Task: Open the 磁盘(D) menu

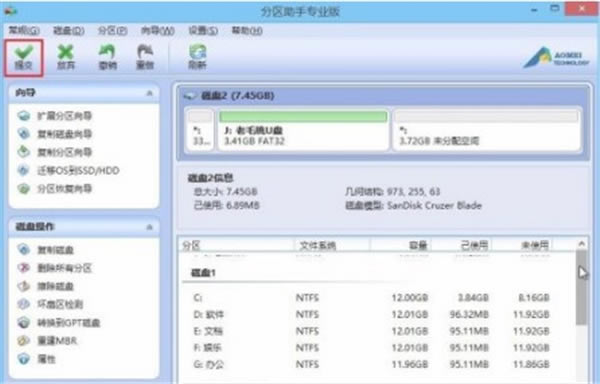Action: pos(68,30)
